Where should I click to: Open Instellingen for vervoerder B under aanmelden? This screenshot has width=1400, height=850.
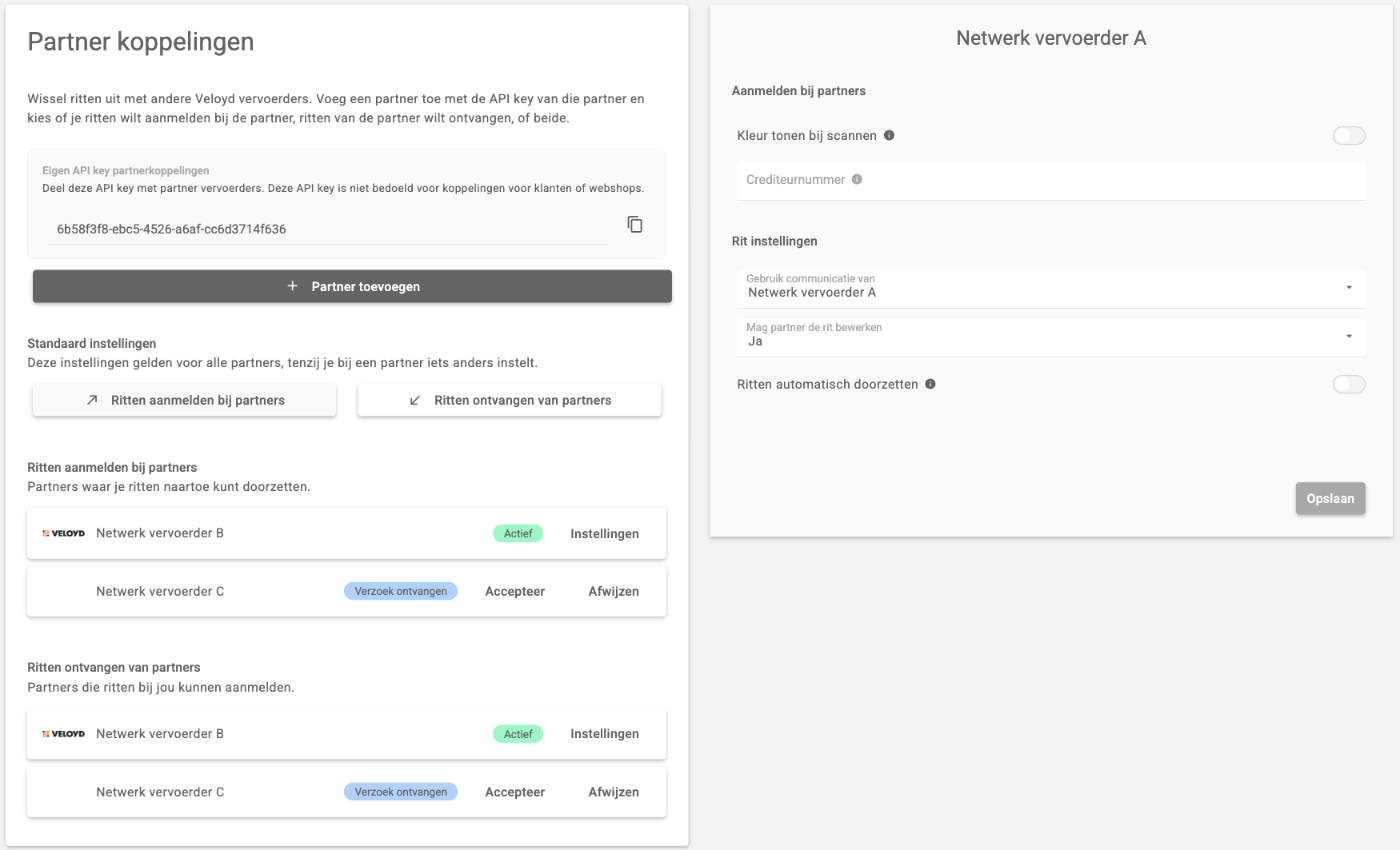[604, 534]
